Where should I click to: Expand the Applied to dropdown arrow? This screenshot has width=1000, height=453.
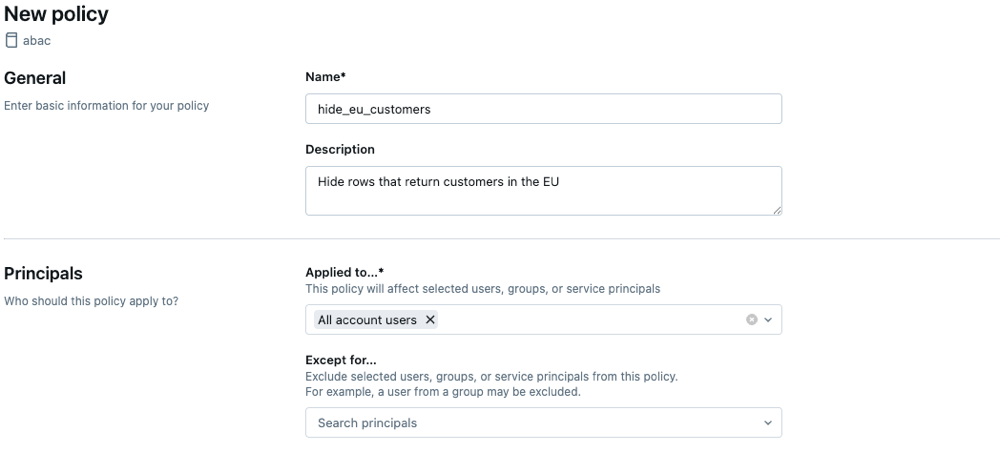[768, 320]
